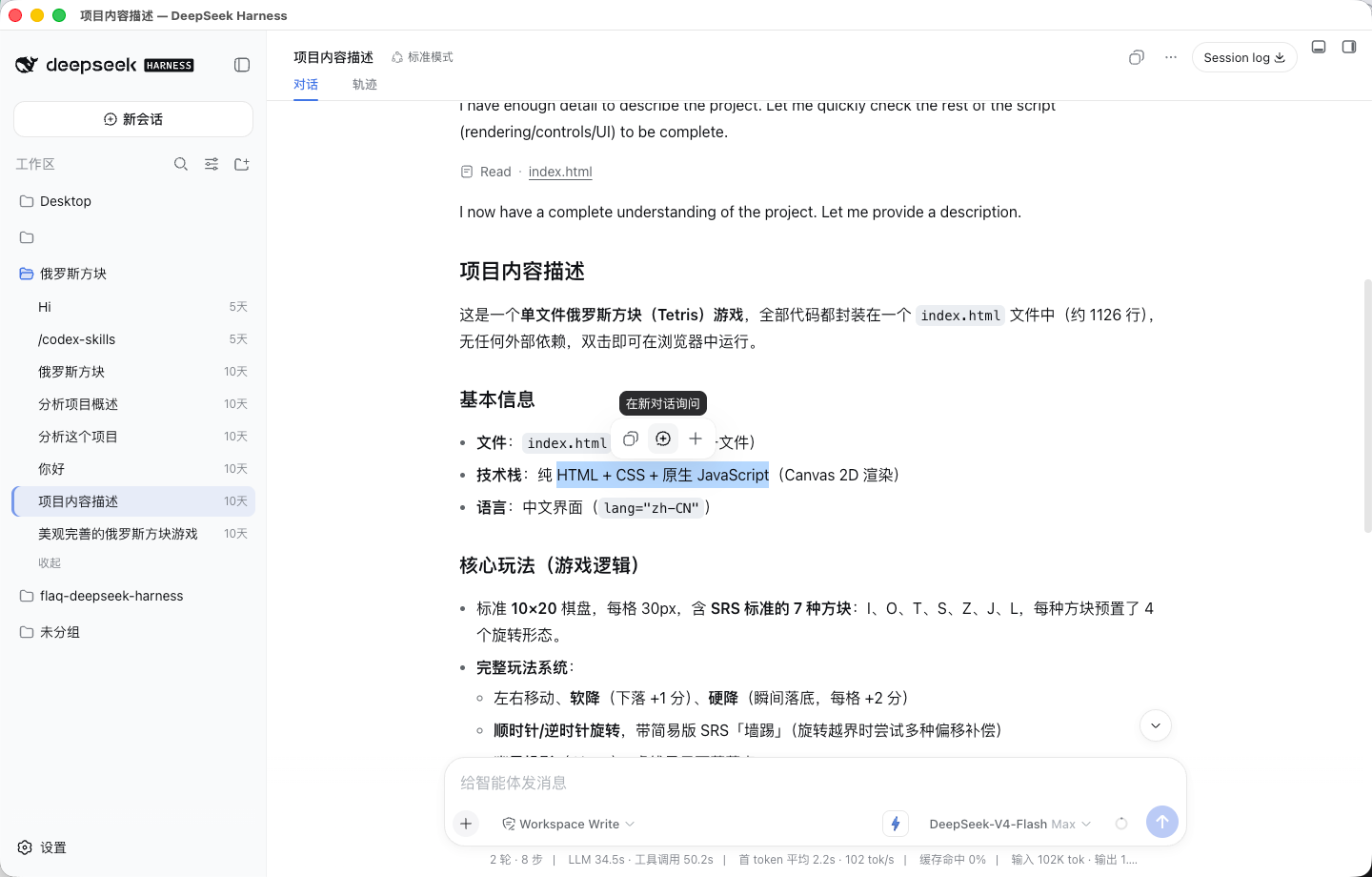The width and height of the screenshot is (1372, 877).
Task: Open 设置 settings
Action: [x=42, y=847]
